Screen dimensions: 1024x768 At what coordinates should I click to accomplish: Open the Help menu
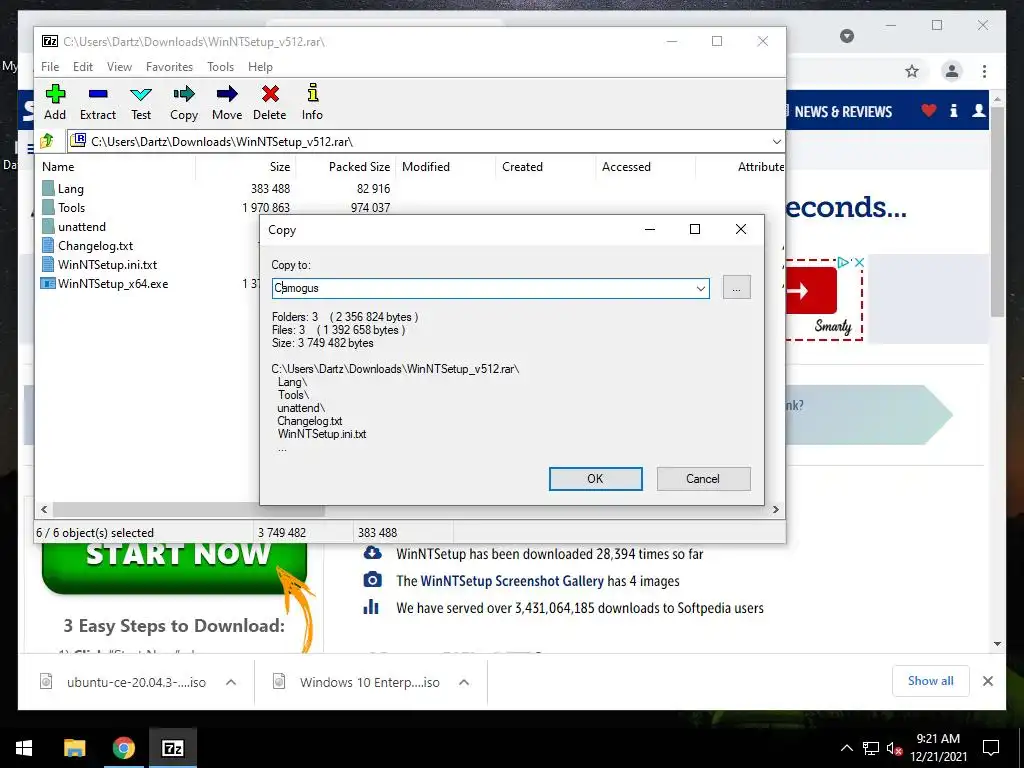pyautogui.click(x=260, y=67)
